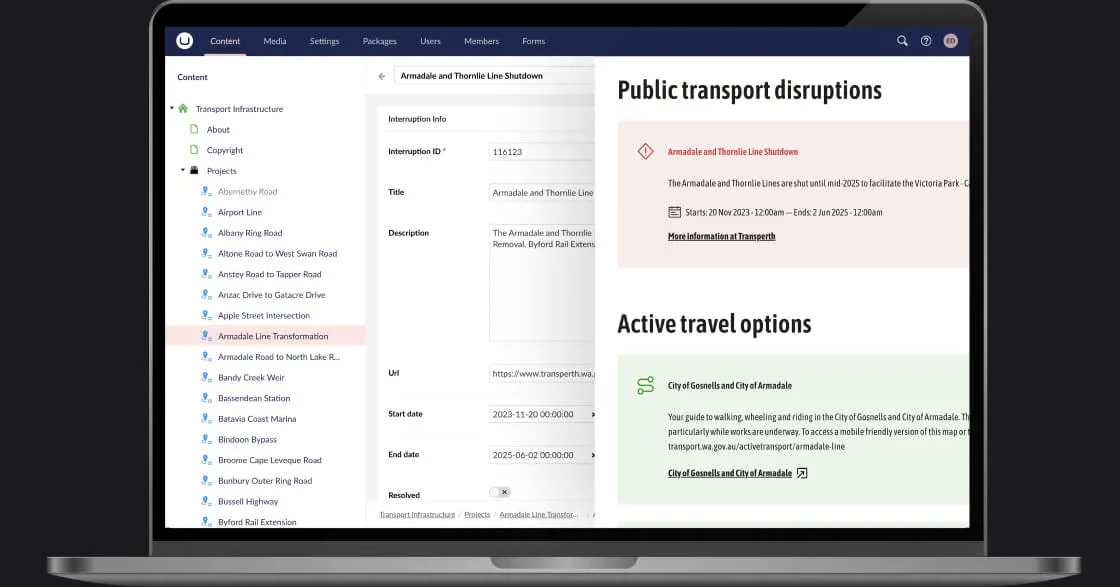
Task: Select Airport Line in content tree
Action: pos(240,212)
